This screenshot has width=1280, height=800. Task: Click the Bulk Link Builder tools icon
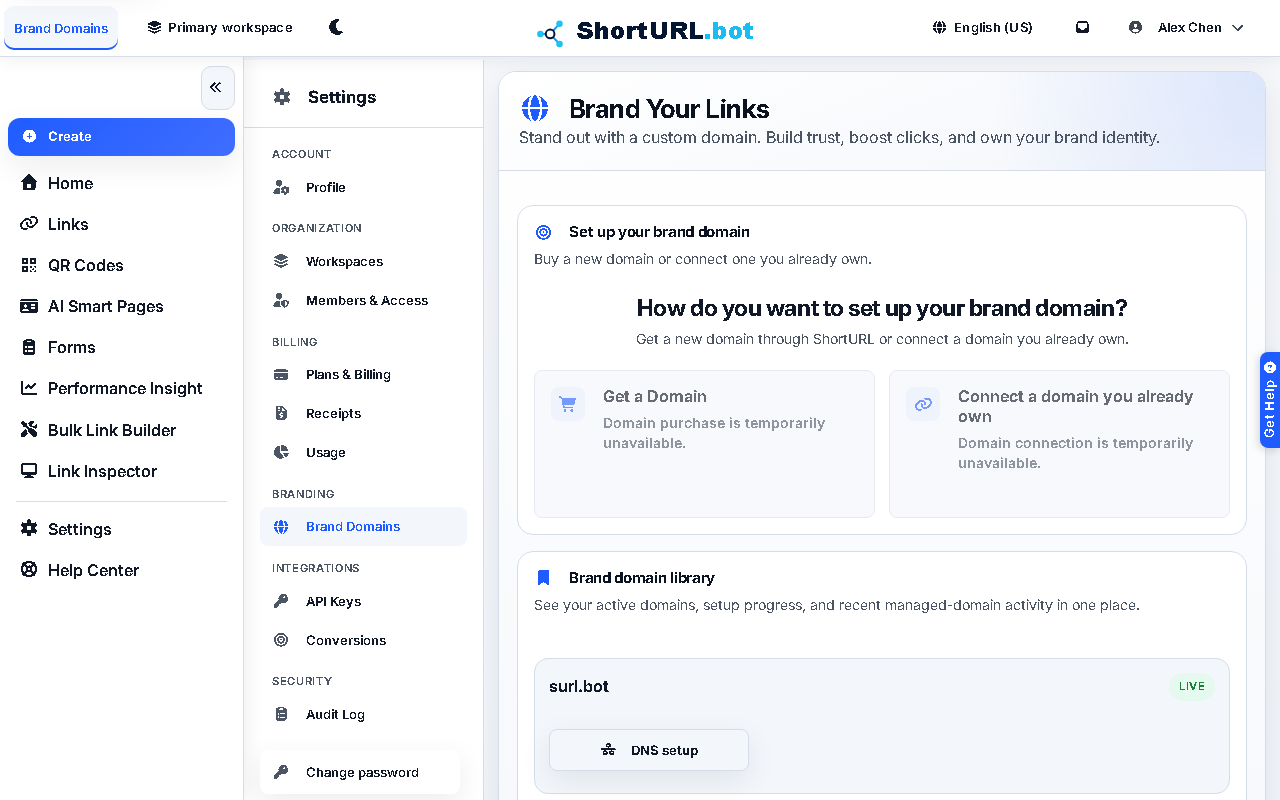(x=29, y=430)
